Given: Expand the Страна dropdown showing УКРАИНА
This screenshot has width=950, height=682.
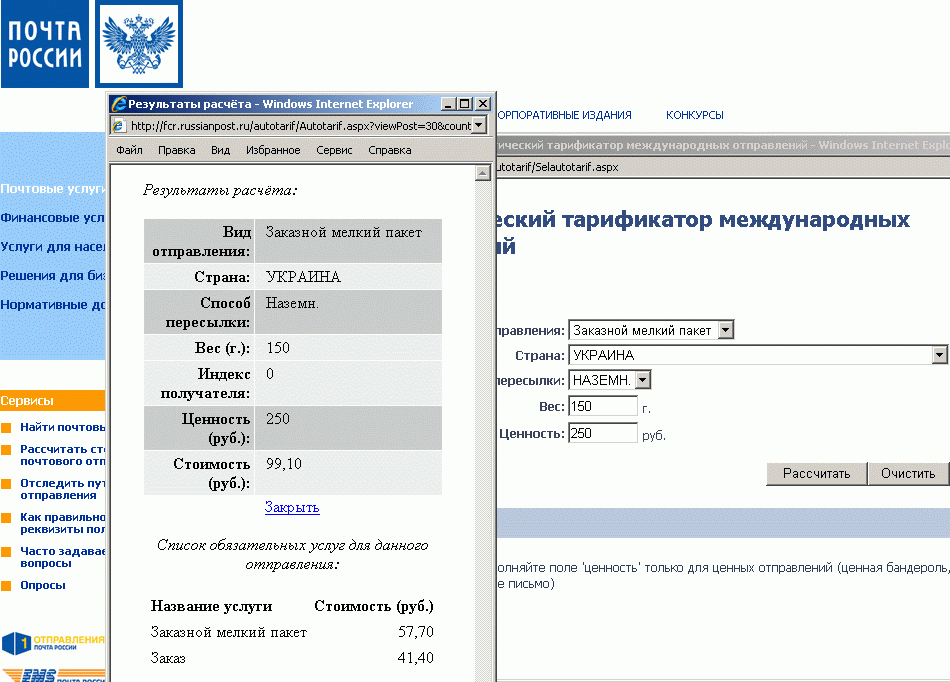Looking at the screenshot, I should pos(938,355).
